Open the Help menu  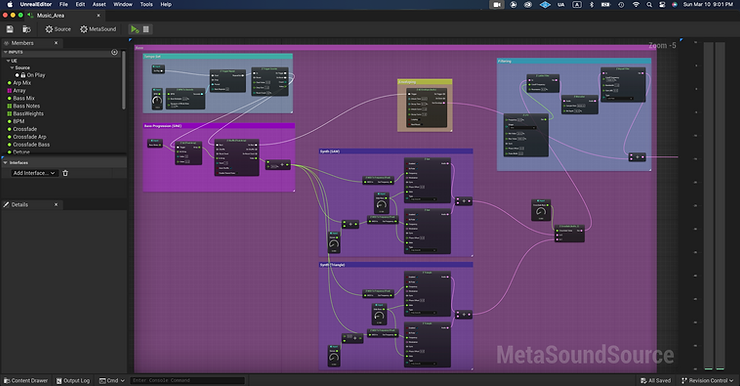point(166,4)
